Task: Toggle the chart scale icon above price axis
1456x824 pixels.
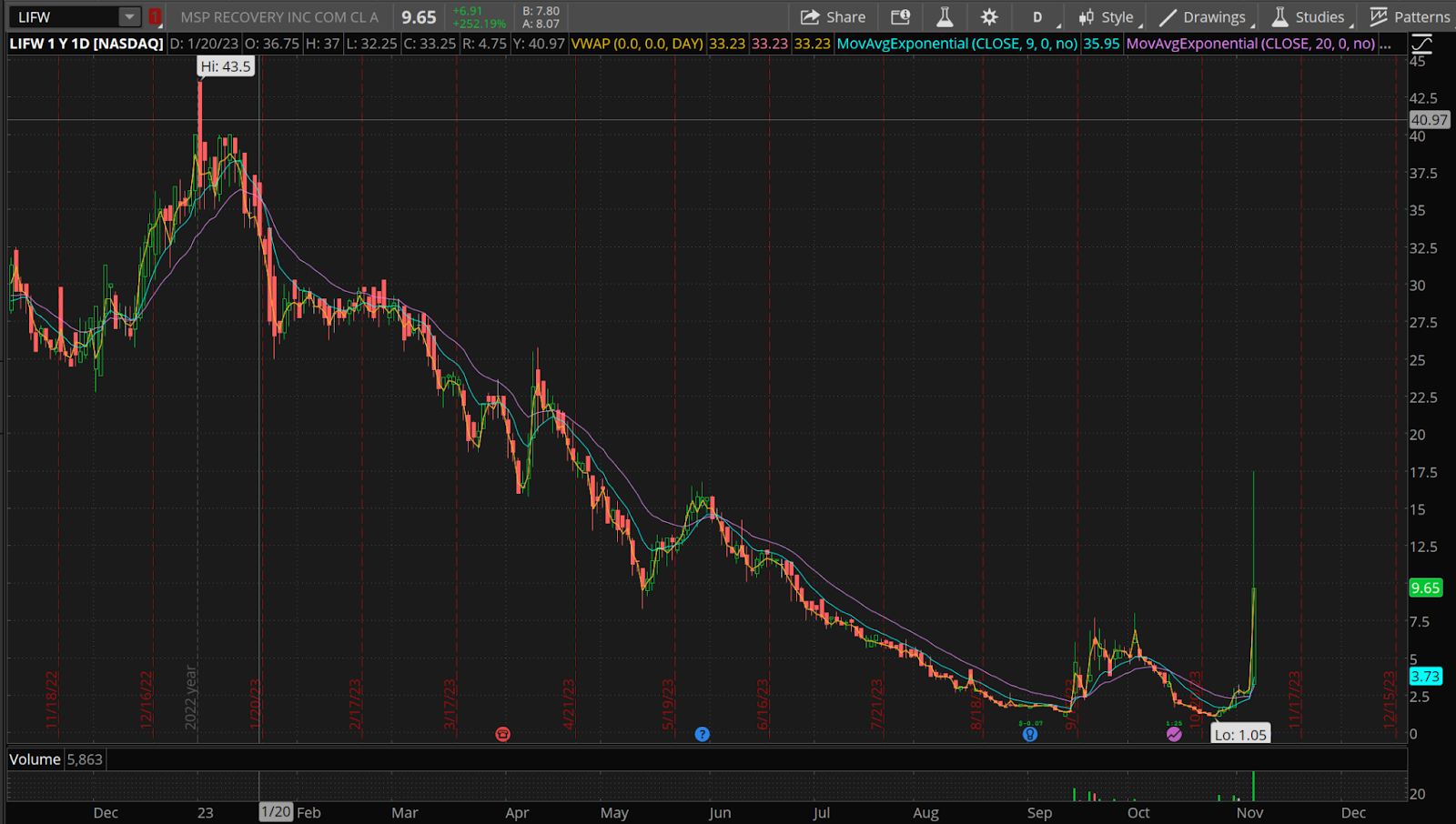Action: tap(1421, 44)
